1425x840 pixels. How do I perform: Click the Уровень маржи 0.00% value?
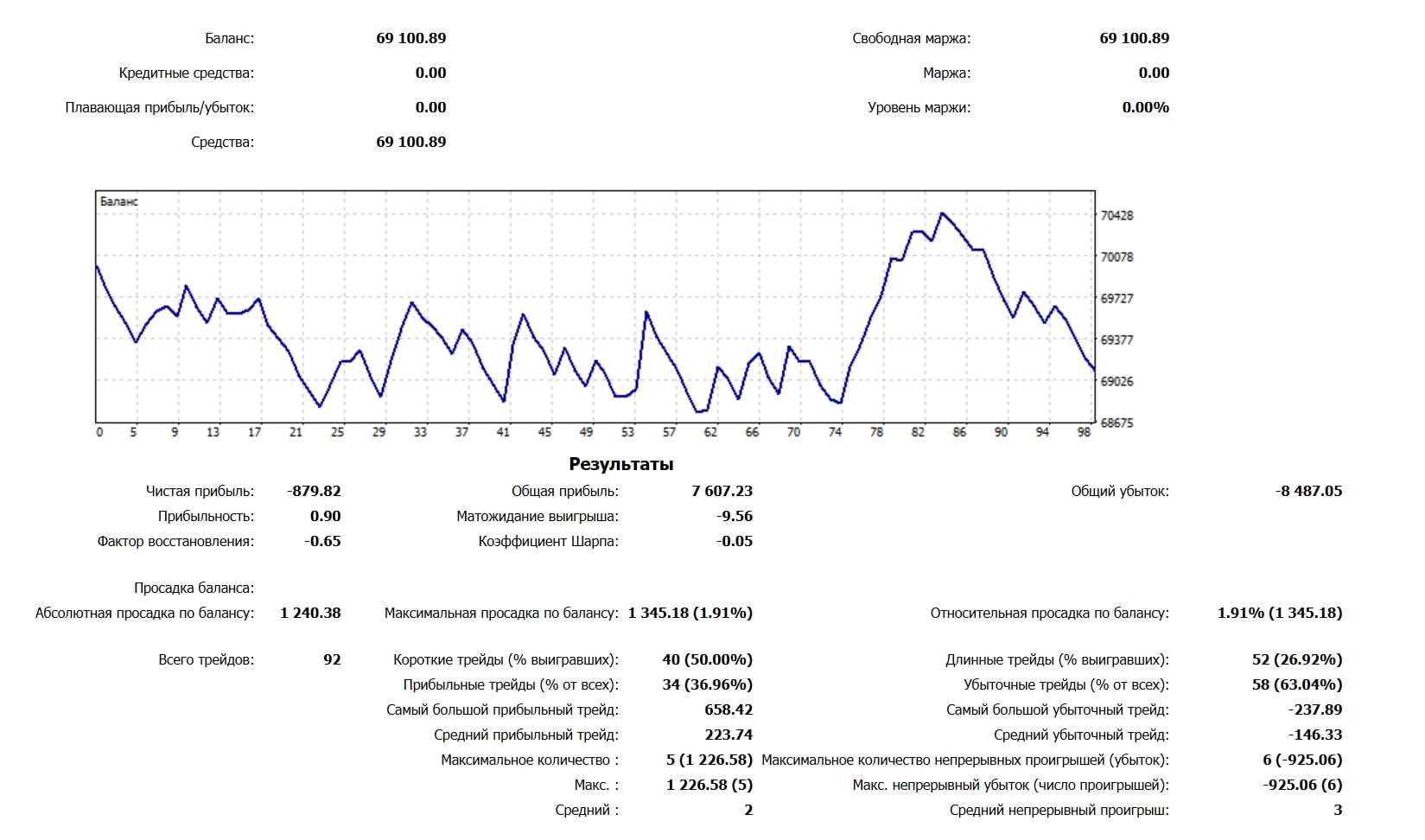1145,107
